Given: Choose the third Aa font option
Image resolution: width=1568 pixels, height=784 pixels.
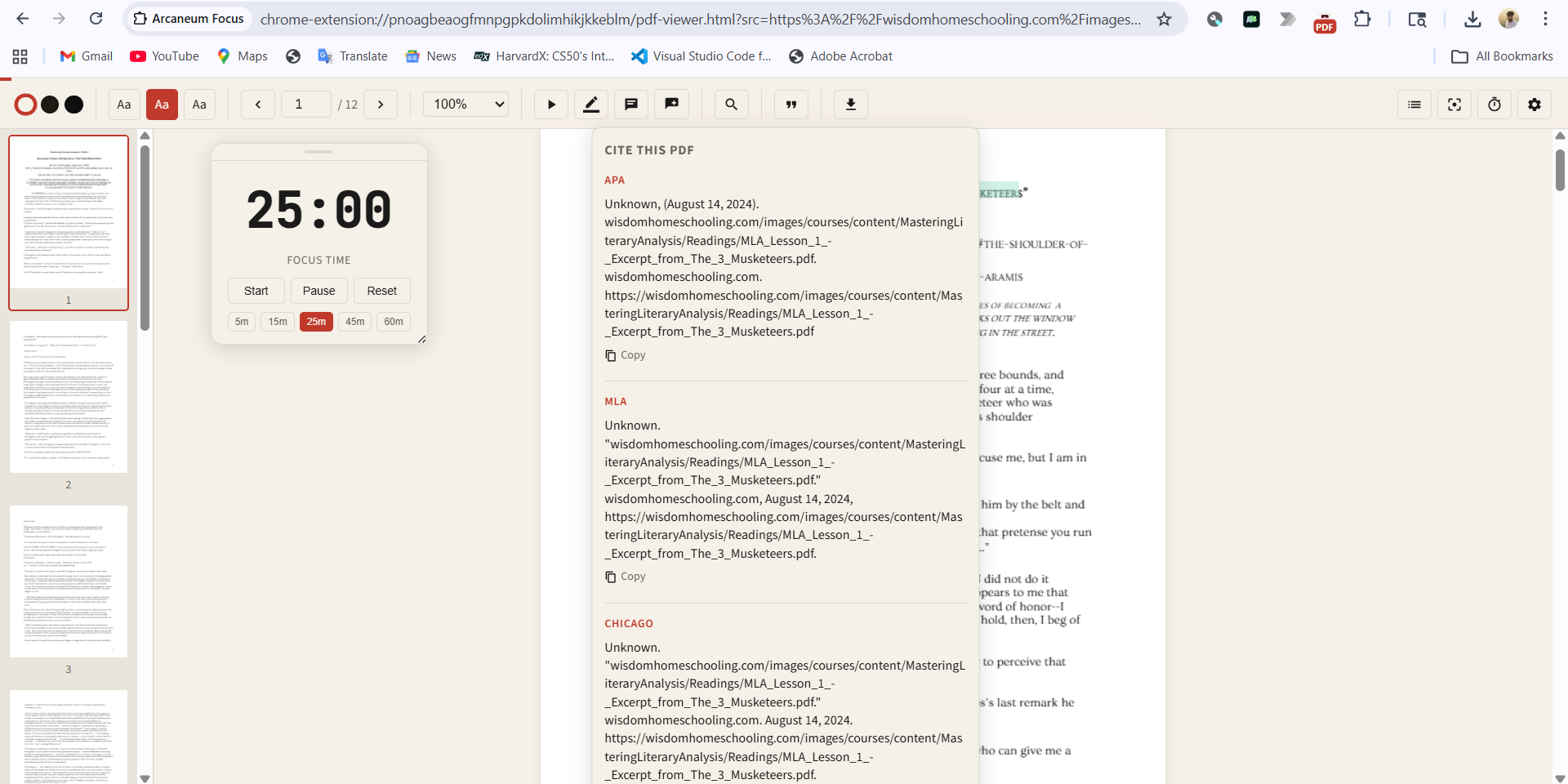Looking at the screenshot, I should click(x=199, y=105).
